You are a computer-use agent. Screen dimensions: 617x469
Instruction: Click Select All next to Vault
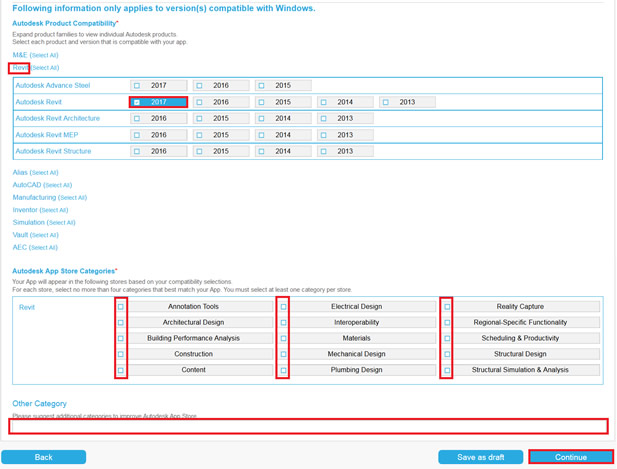tap(44, 235)
